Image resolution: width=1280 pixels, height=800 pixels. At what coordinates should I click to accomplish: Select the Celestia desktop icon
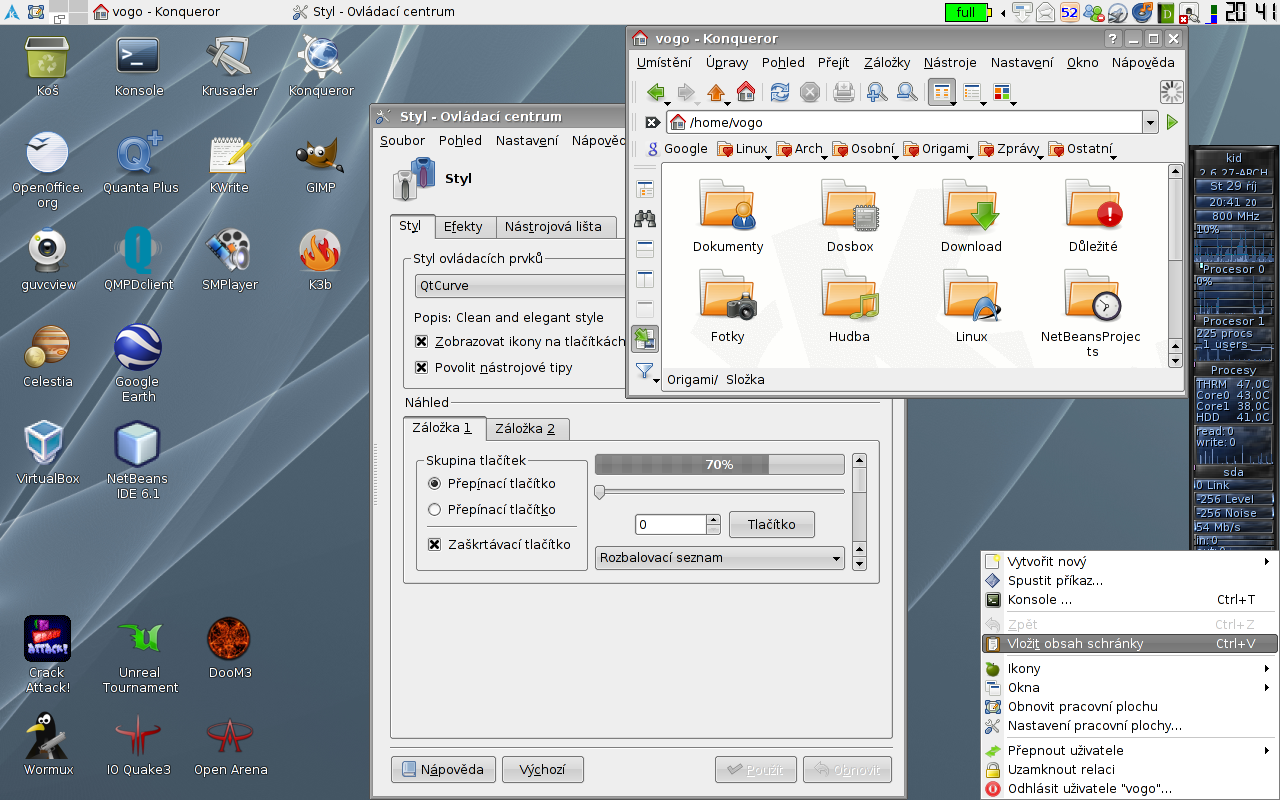pyautogui.click(x=48, y=357)
